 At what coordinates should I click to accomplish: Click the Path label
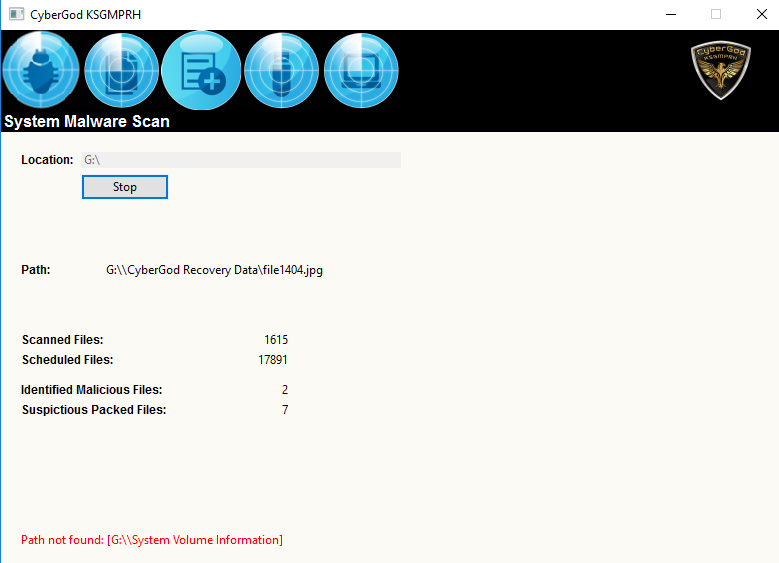tap(36, 270)
